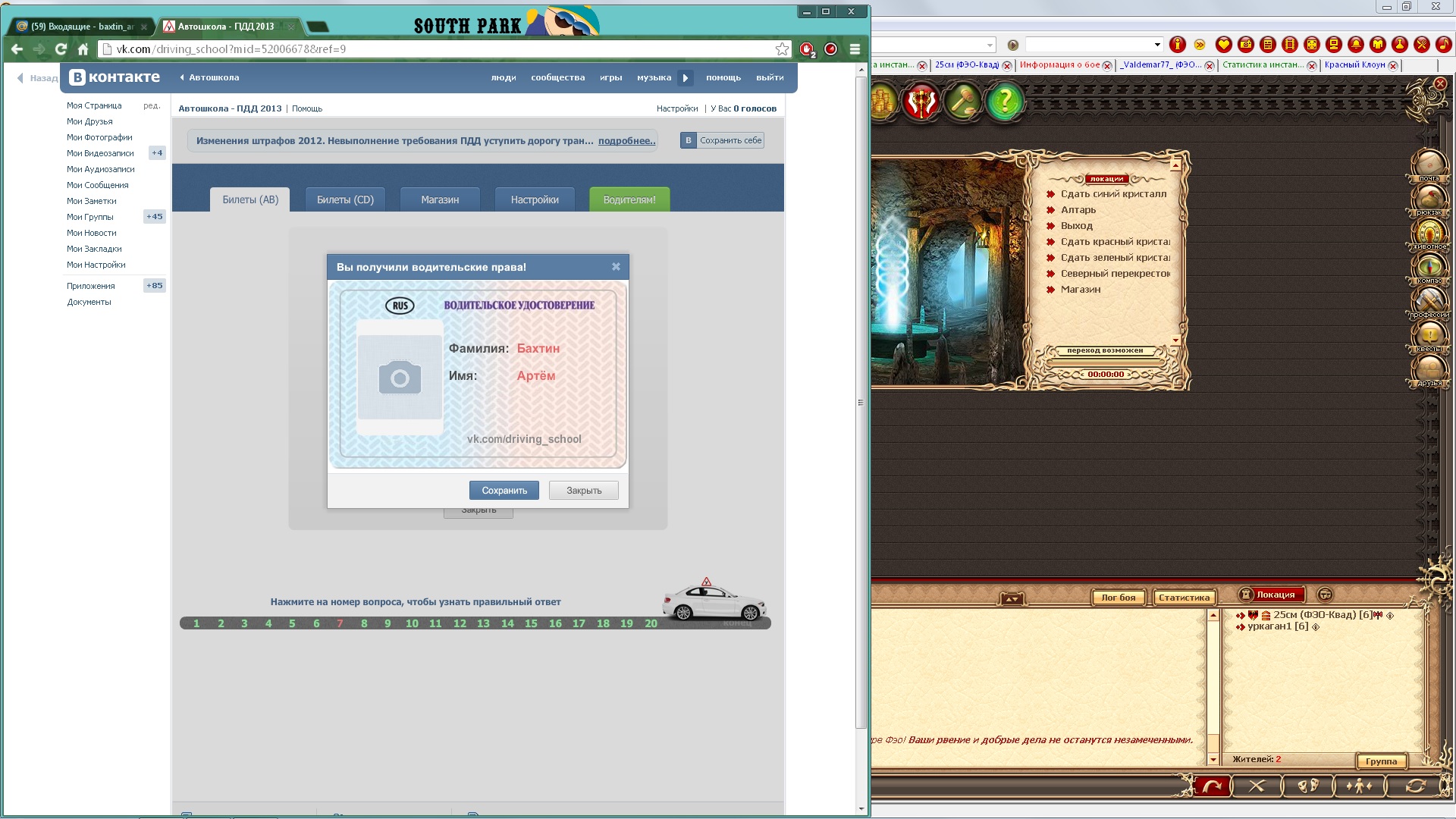Viewport: 1456px width, 819px height.
Task: Open the quests (квесты) round icon
Action: pyautogui.click(x=1429, y=335)
